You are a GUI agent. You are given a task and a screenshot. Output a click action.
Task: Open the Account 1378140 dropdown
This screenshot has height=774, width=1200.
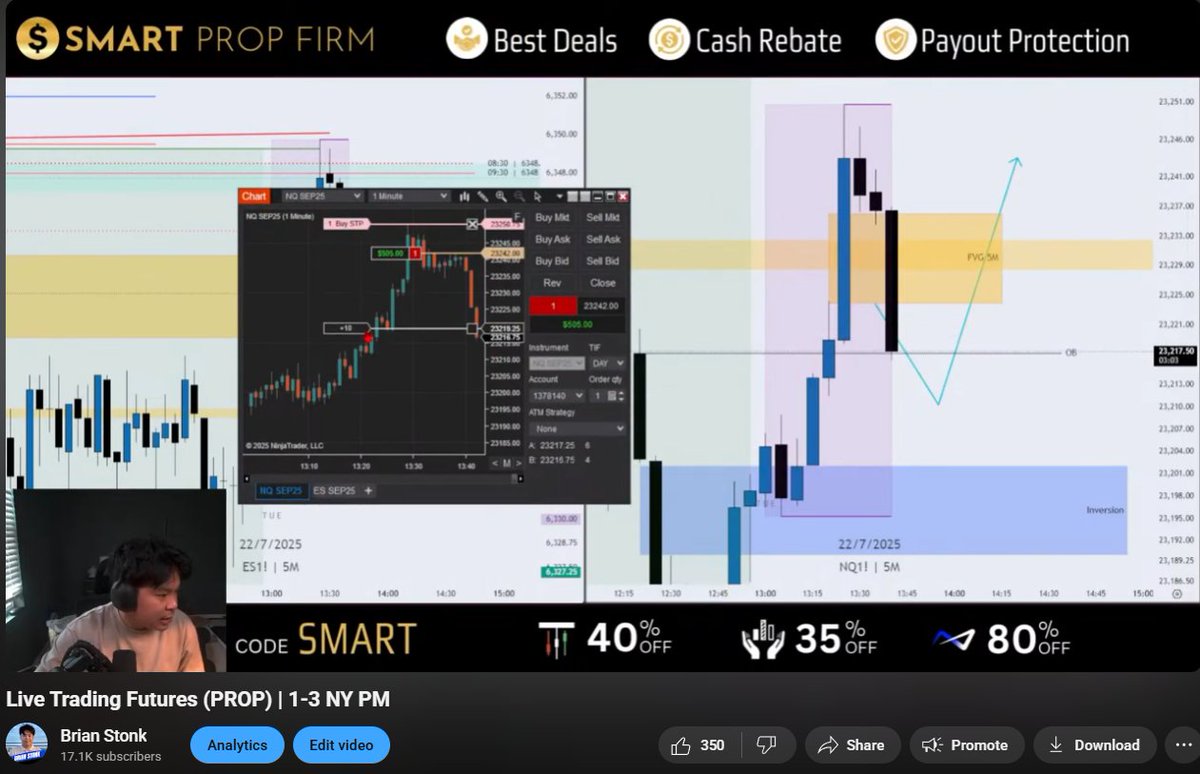(556, 396)
